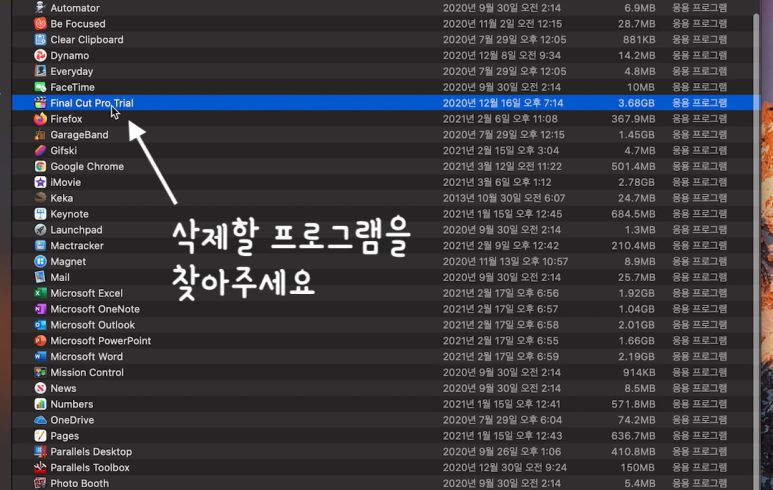Click the Photo Booth icon

(40, 483)
